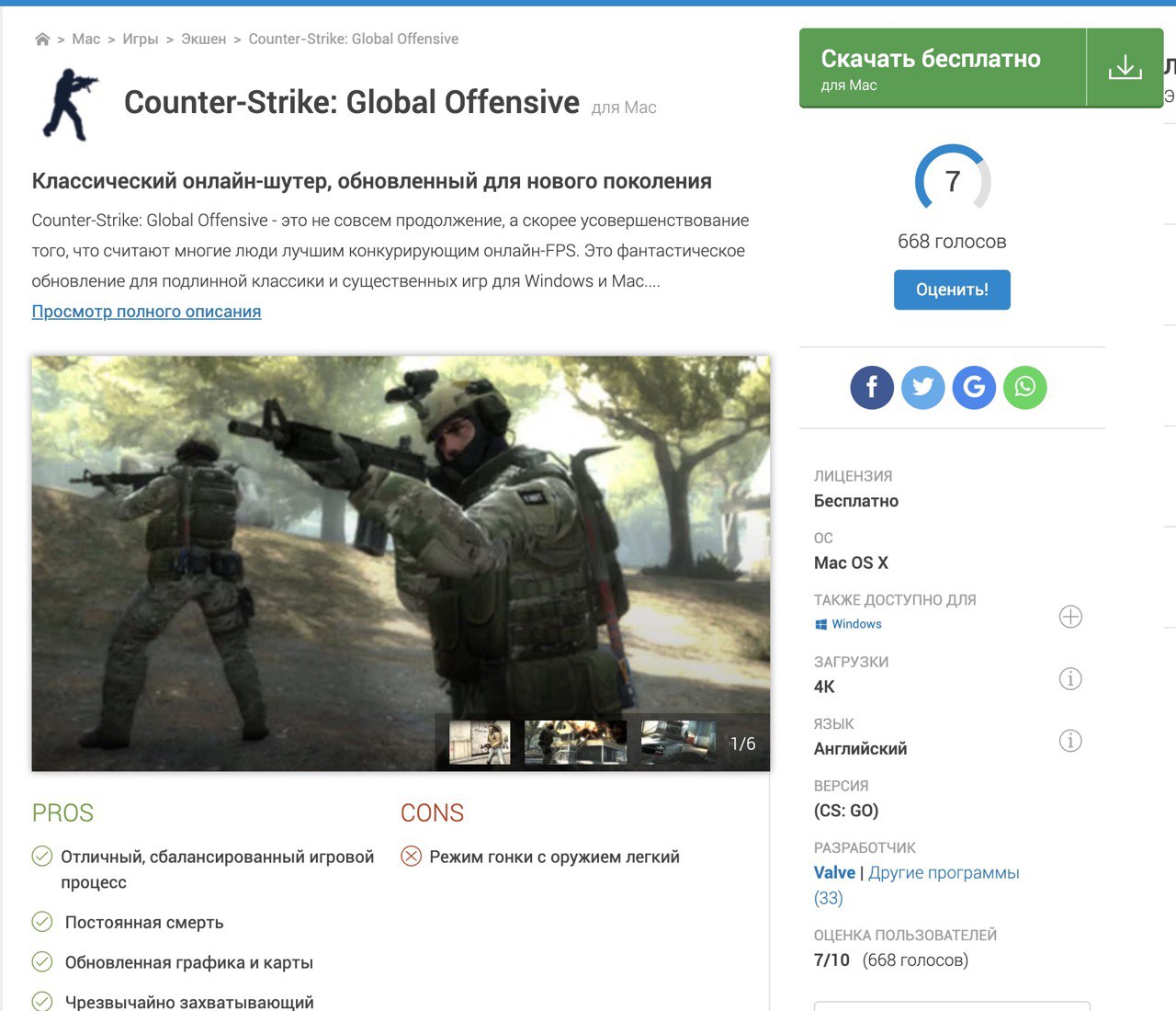
Task: Click the CONS heading
Action: (x=432, y=813)
